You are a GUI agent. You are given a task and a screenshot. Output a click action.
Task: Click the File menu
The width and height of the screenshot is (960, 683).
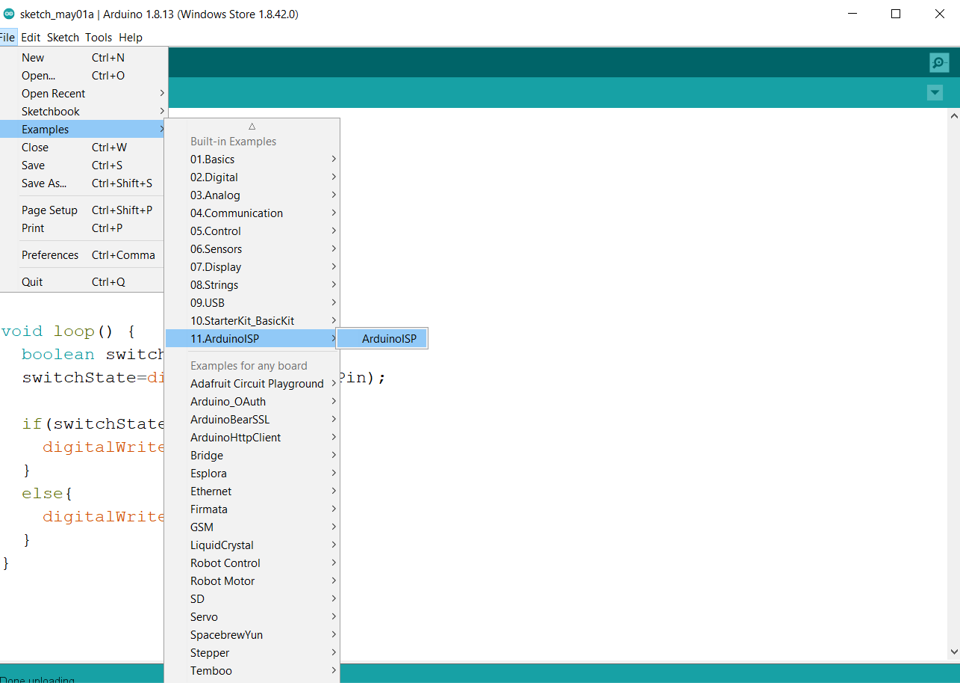pos(7,37)
